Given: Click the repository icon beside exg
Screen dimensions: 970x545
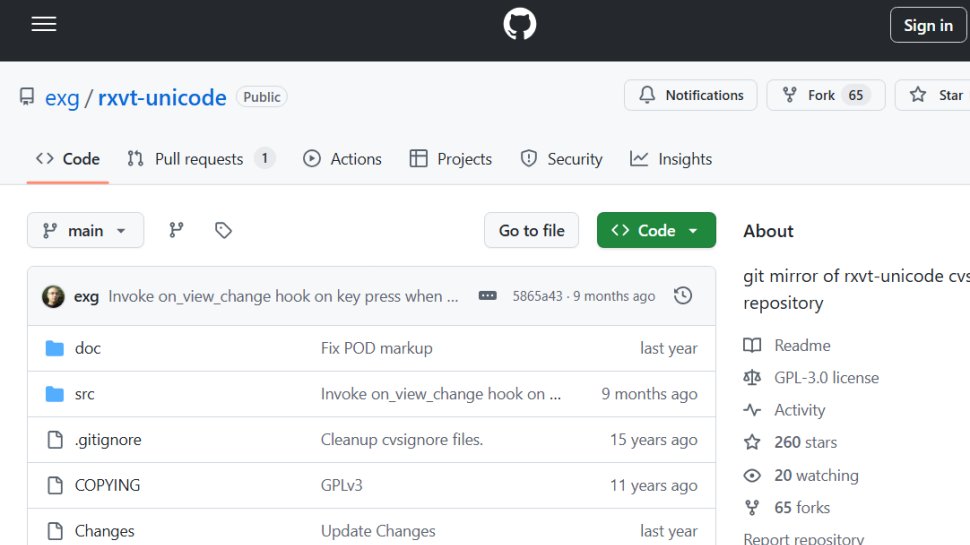Looking at the screenshot, I should tap(27, 97).
